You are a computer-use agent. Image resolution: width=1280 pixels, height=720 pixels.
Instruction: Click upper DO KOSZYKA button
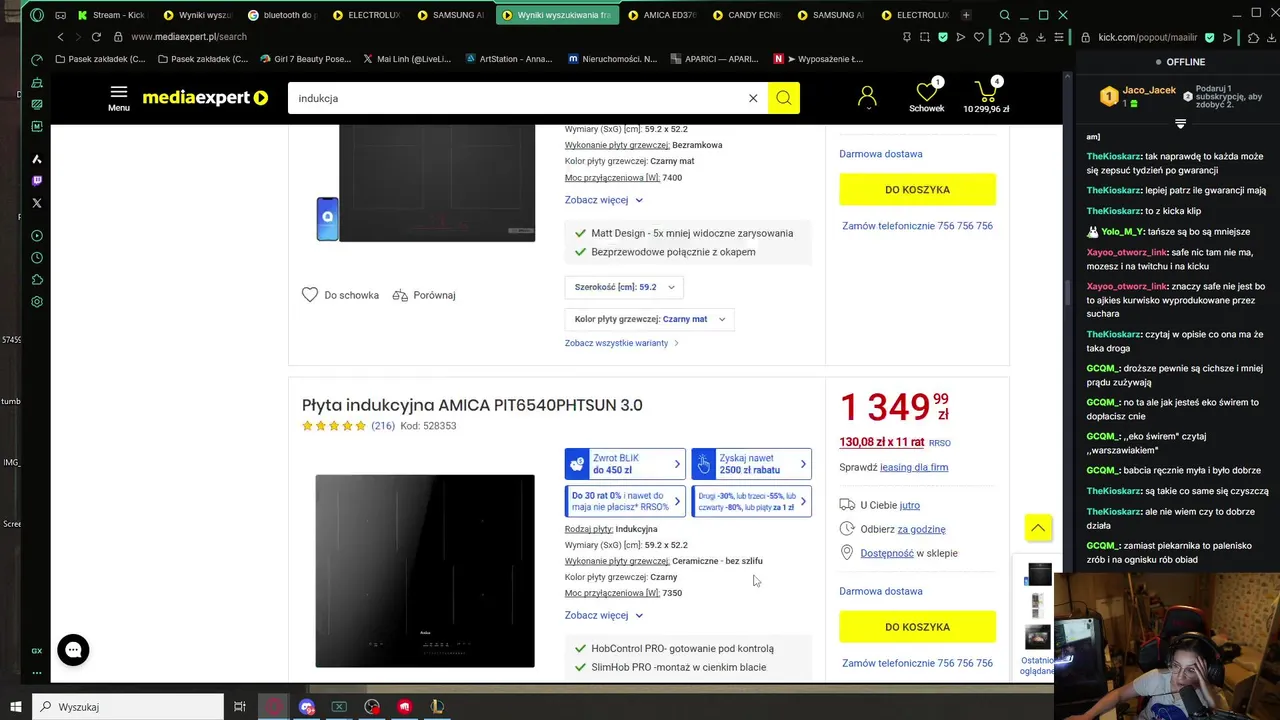click(917, 189)
